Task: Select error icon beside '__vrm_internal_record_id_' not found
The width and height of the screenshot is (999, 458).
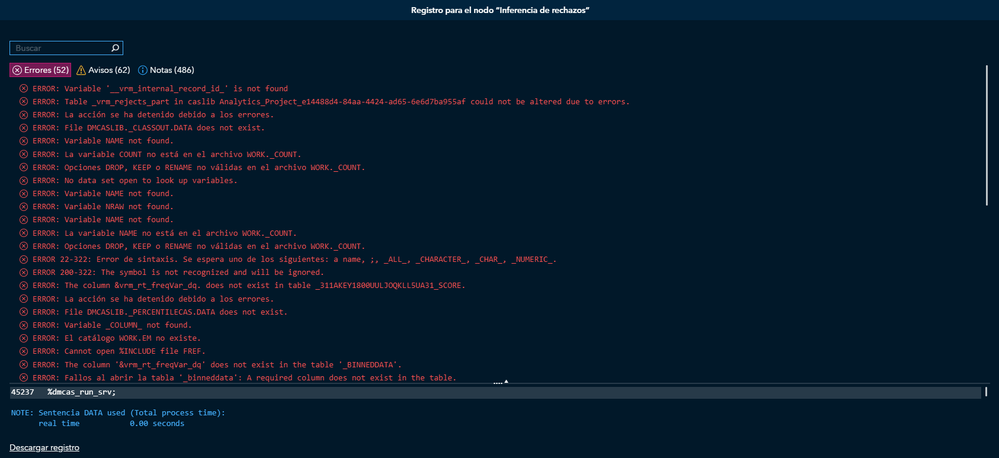Action: point(24,89)
